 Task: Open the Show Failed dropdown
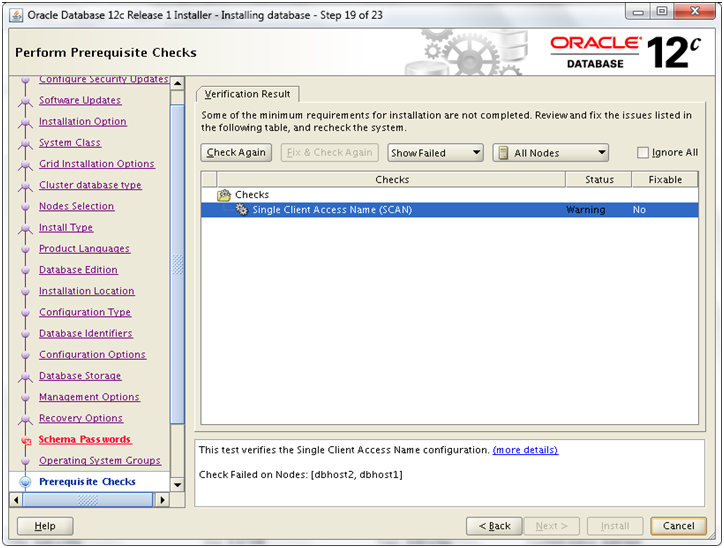[x=435, y=153]
